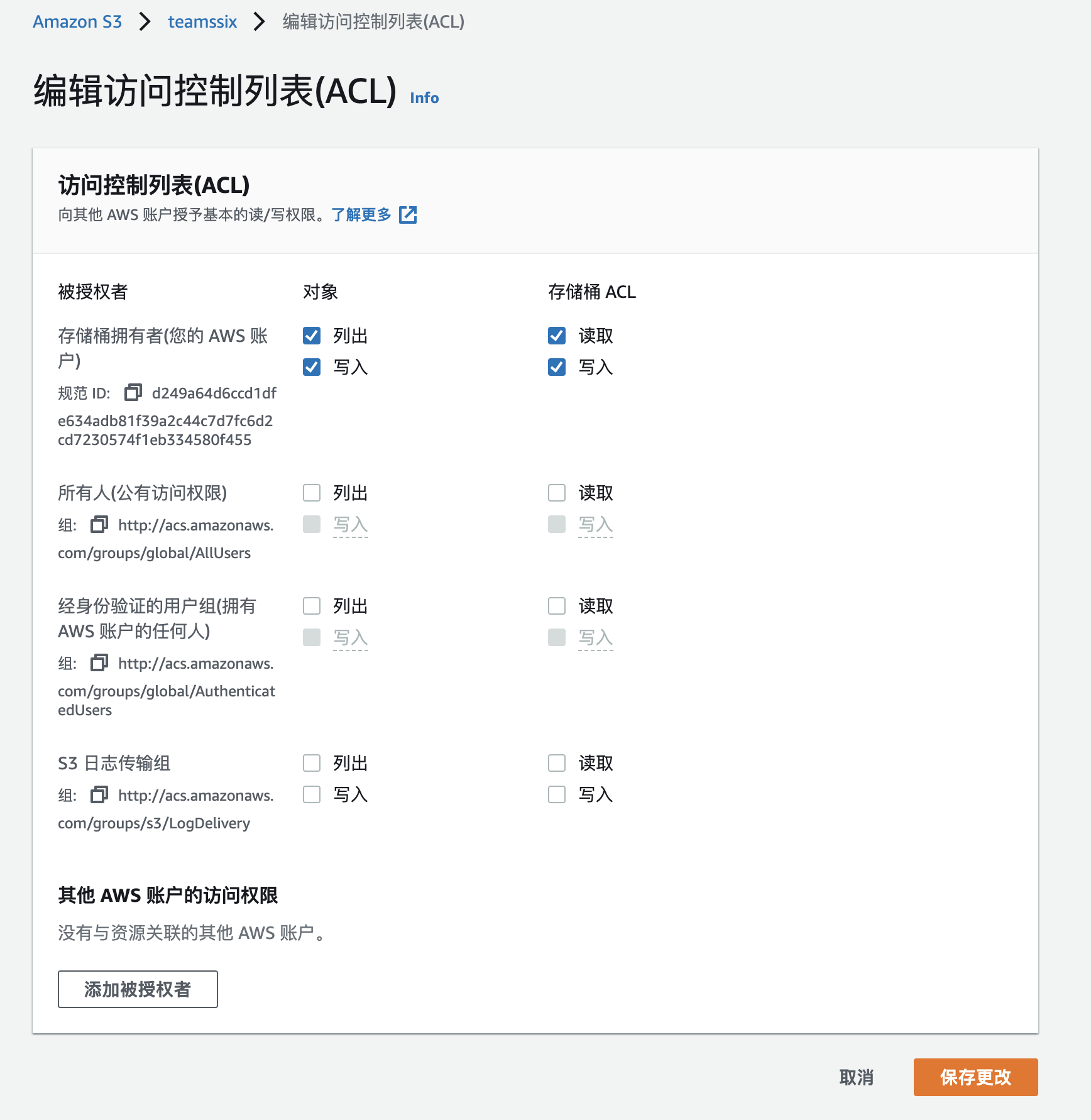Enable 列出 for 所有人 public access
The height and width of the screenshot is (1120, 1091).
(x=312, y=493)
